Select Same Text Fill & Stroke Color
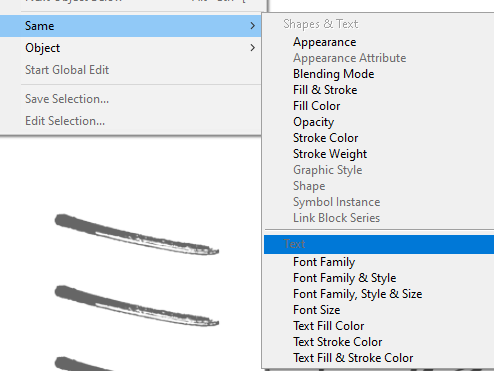 tap(353, 358)
